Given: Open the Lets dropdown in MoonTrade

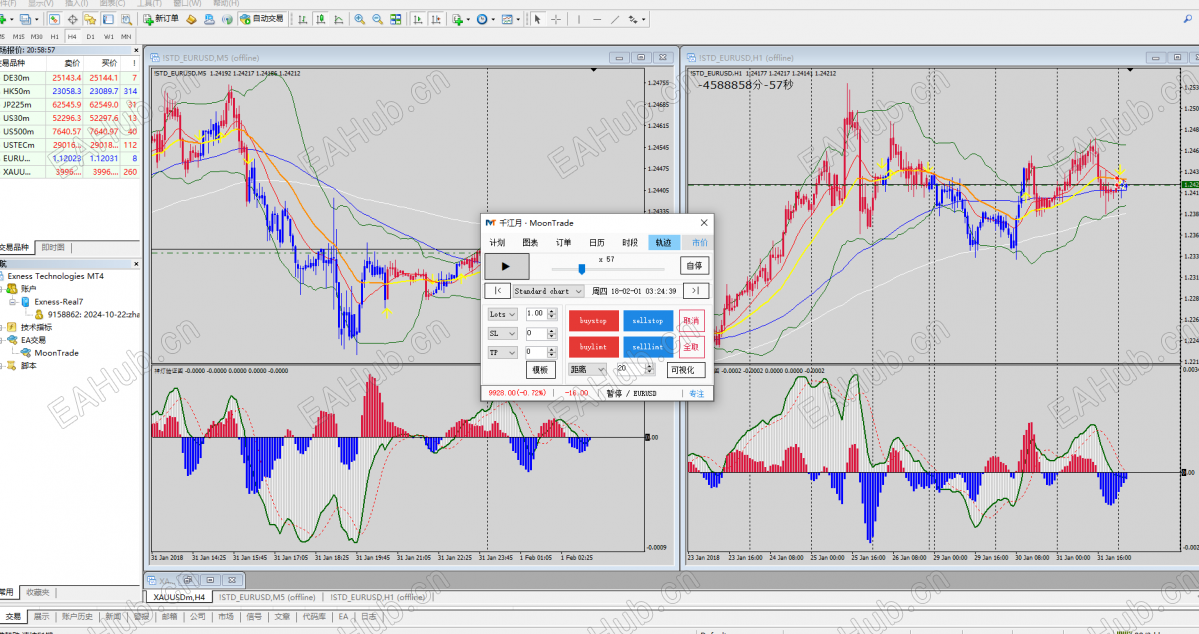Looking at the screenshot, I should click(502, 314).
